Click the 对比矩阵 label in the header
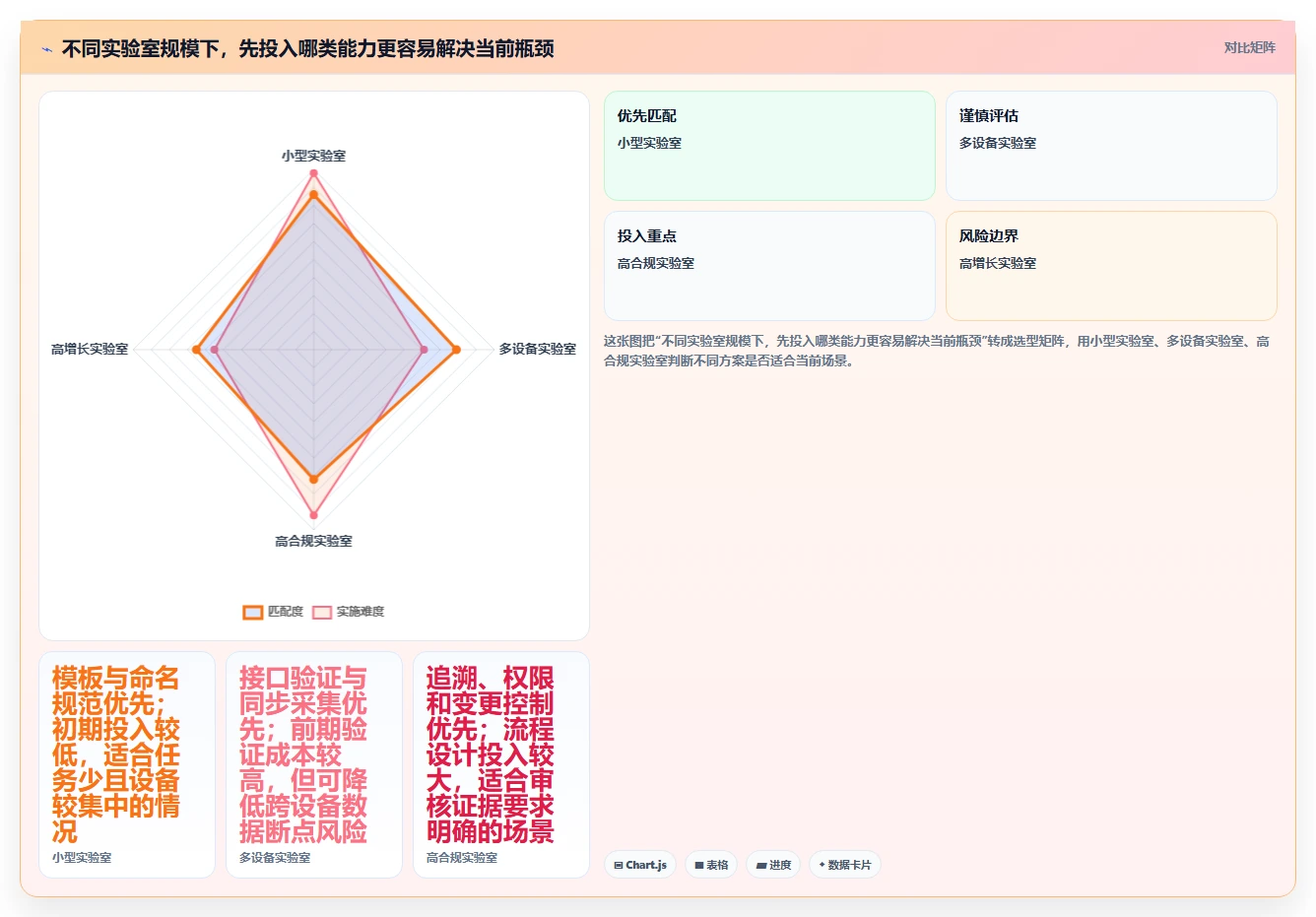Image resolution: width=1316 pixels, height=917 pixels. click(x=1249, y=47)
